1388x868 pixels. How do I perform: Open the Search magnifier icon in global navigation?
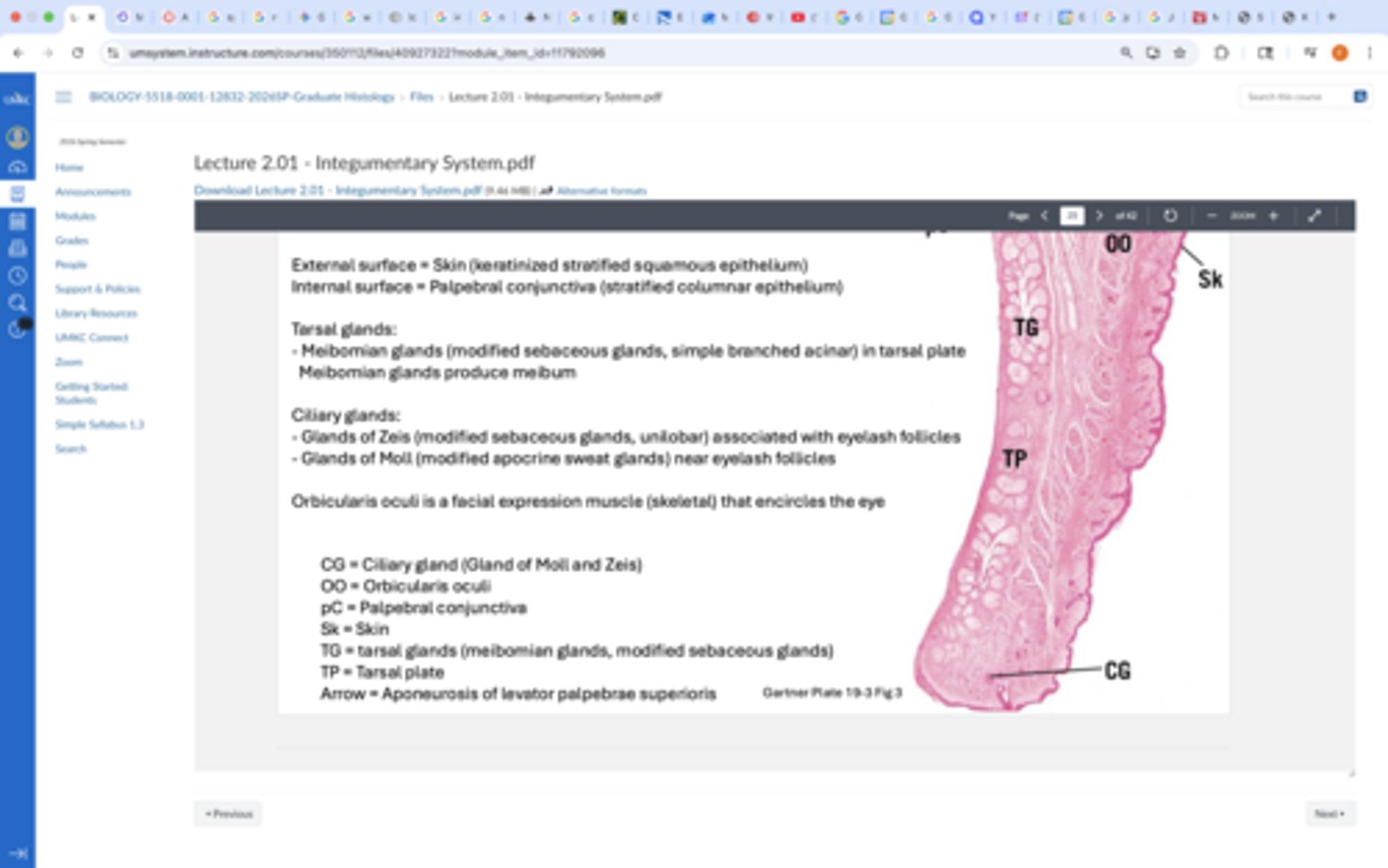point(17,303)
